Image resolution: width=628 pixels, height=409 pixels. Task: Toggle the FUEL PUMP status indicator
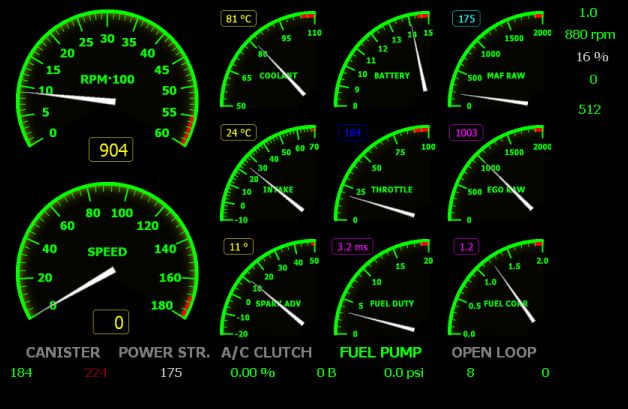pos(380,352)
